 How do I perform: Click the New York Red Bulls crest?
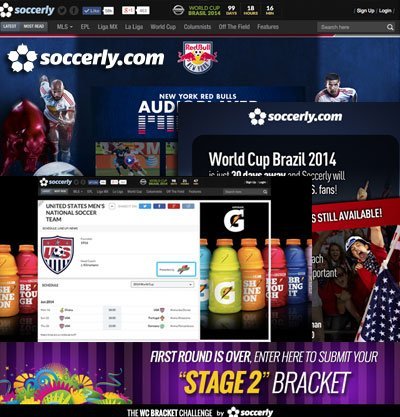pyautogui.click(x=198, y=57)
